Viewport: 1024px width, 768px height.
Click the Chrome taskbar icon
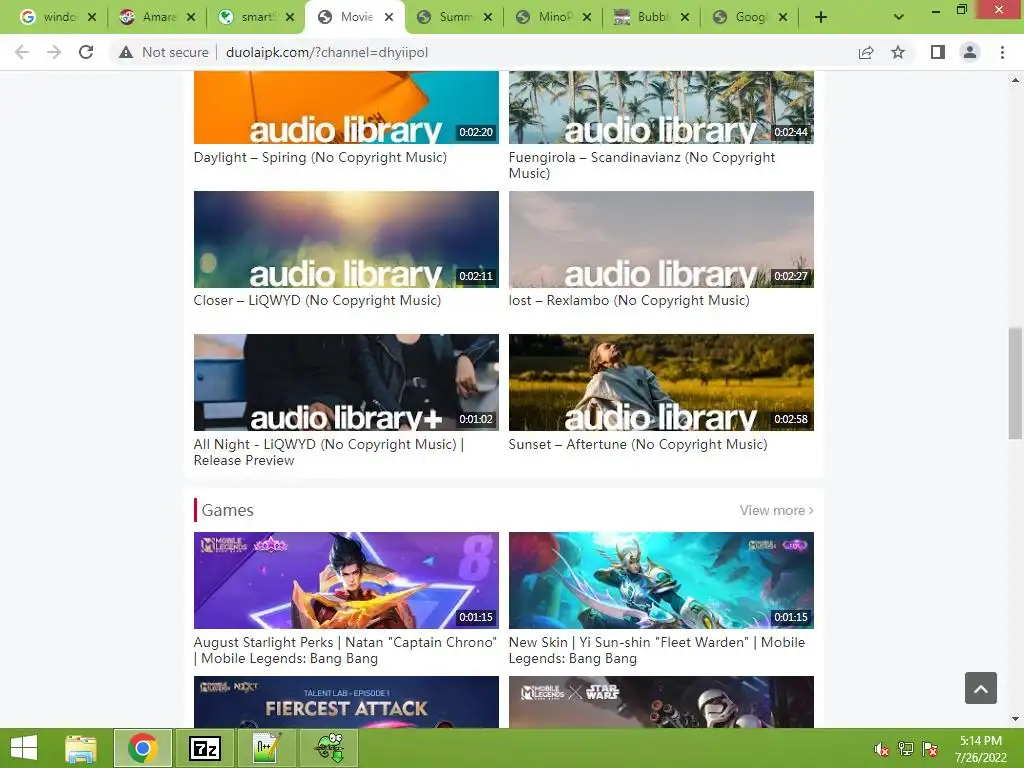pos(143,748)
